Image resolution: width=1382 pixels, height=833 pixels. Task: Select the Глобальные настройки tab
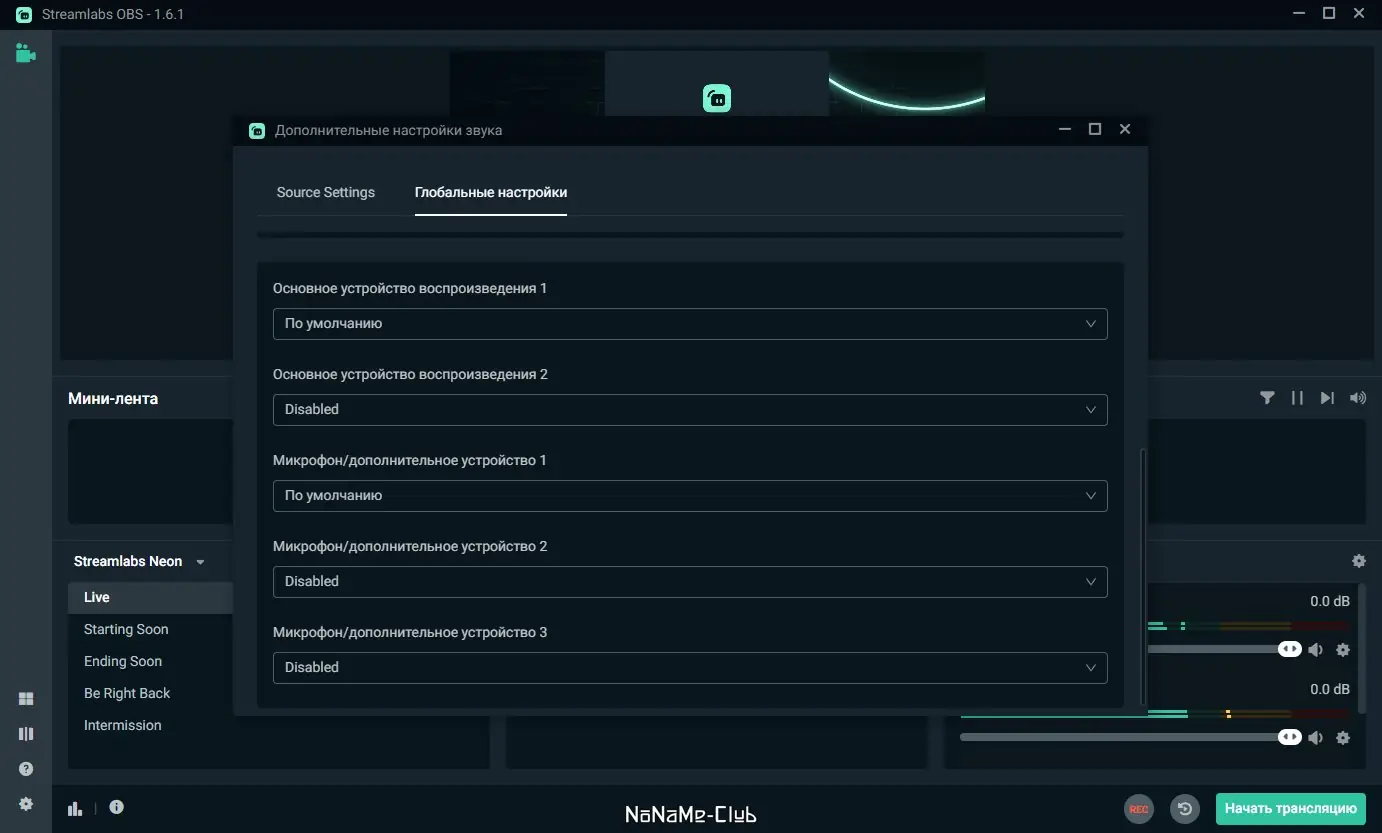pyautogui.click(x=491, y=192)
